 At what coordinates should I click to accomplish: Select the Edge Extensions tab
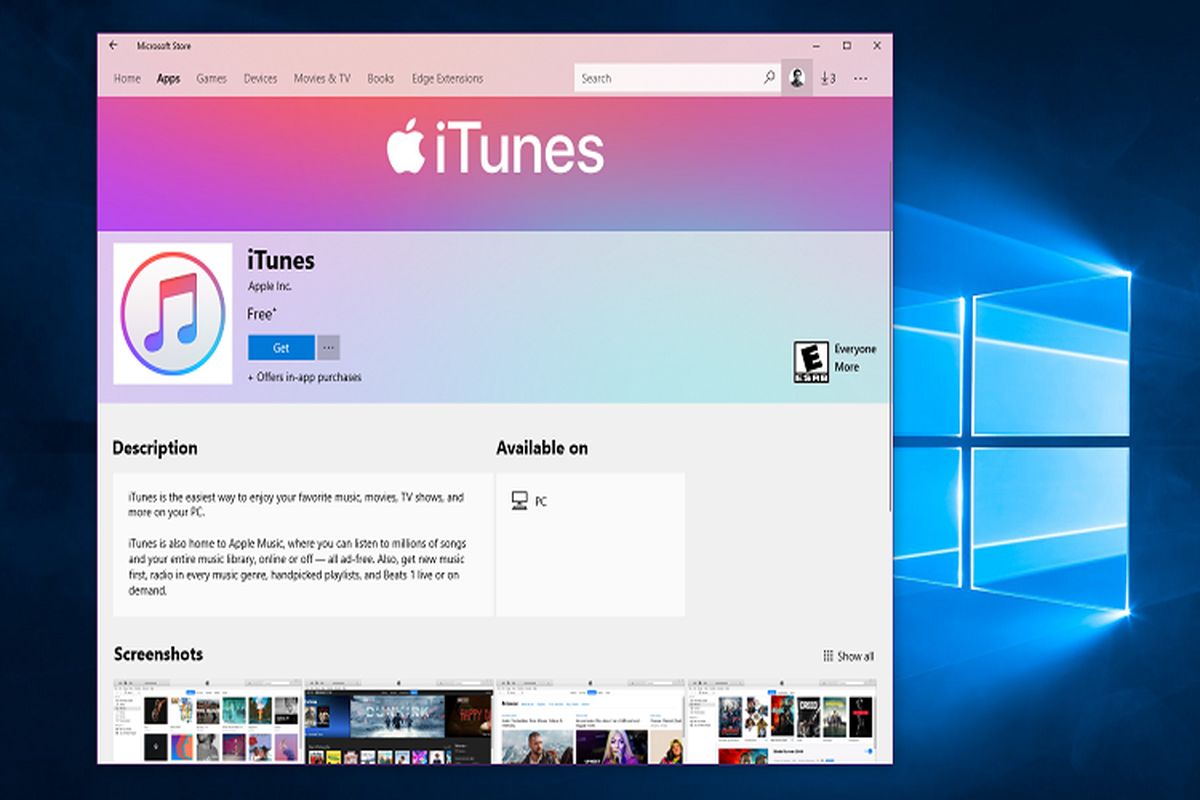[447, 78]
